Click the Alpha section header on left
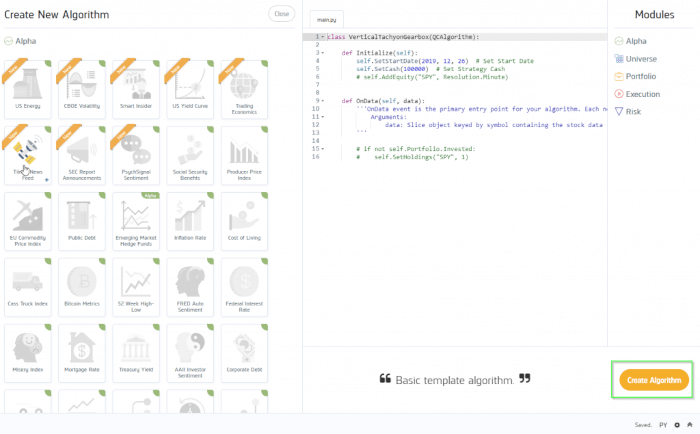 coord(21,41)
